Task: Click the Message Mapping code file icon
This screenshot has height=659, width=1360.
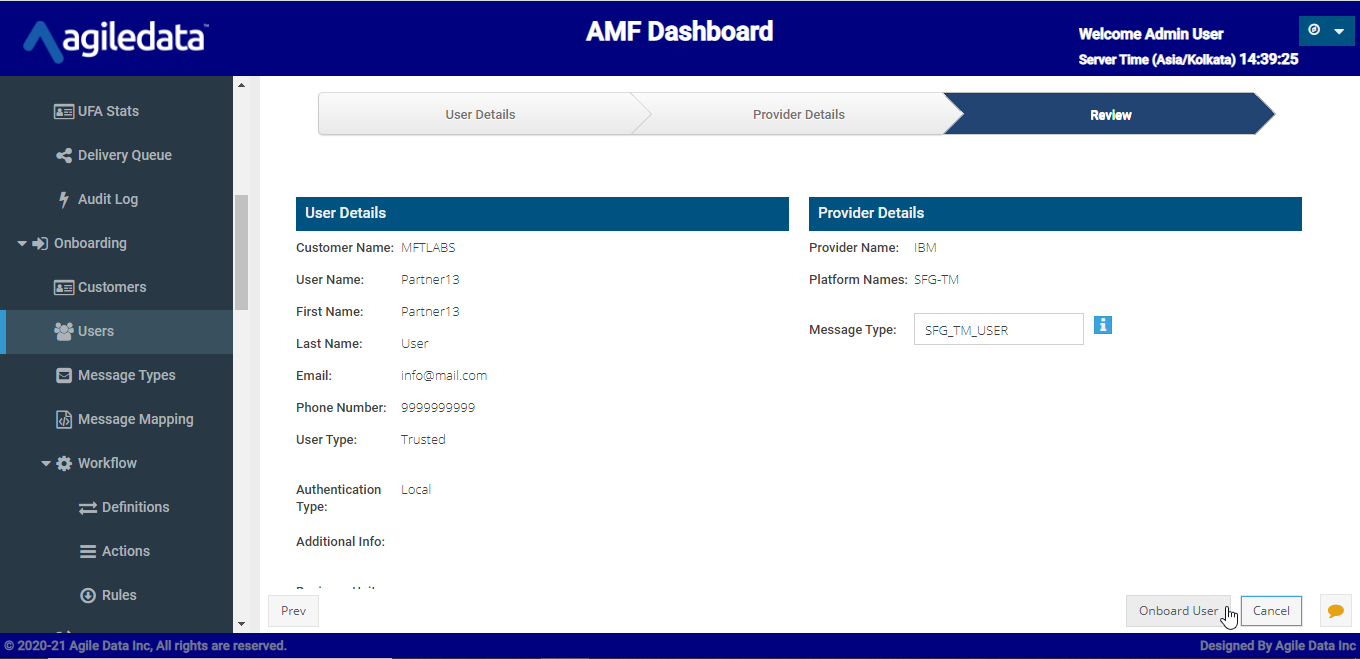Action: click(x=64, y=419)
